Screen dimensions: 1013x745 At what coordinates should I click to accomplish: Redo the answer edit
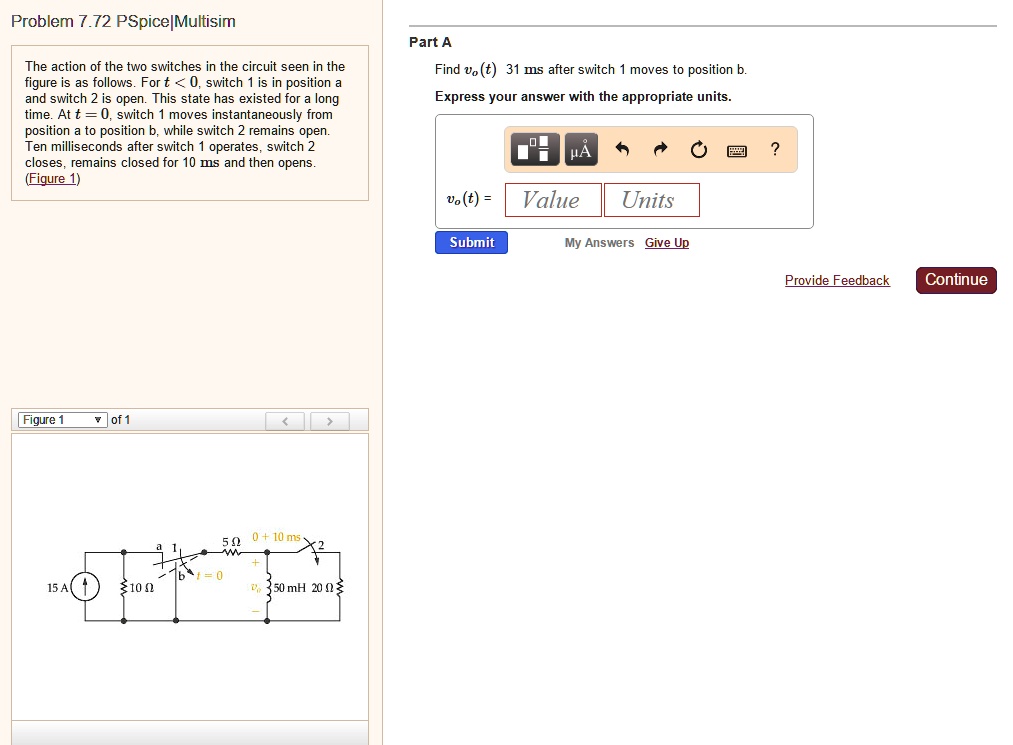pyautogui.click(x=658, y=150)
